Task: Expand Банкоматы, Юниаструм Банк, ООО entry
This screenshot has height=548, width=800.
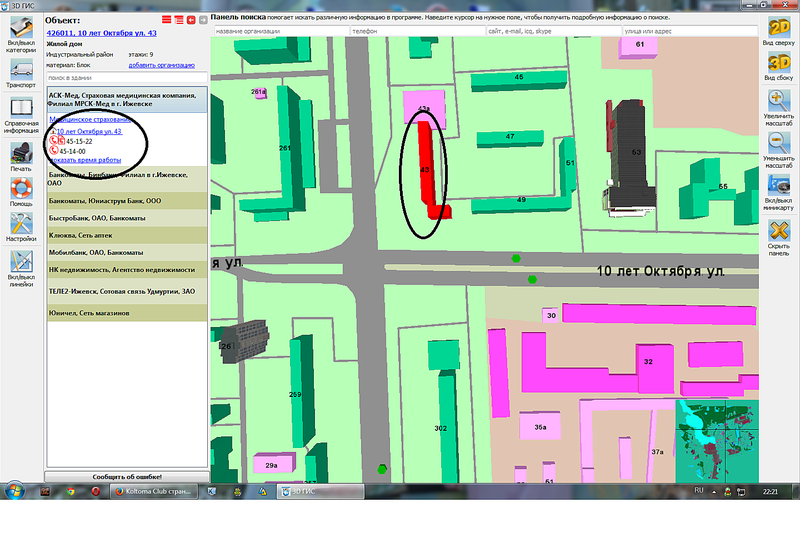Action: (x=127, y=201)
